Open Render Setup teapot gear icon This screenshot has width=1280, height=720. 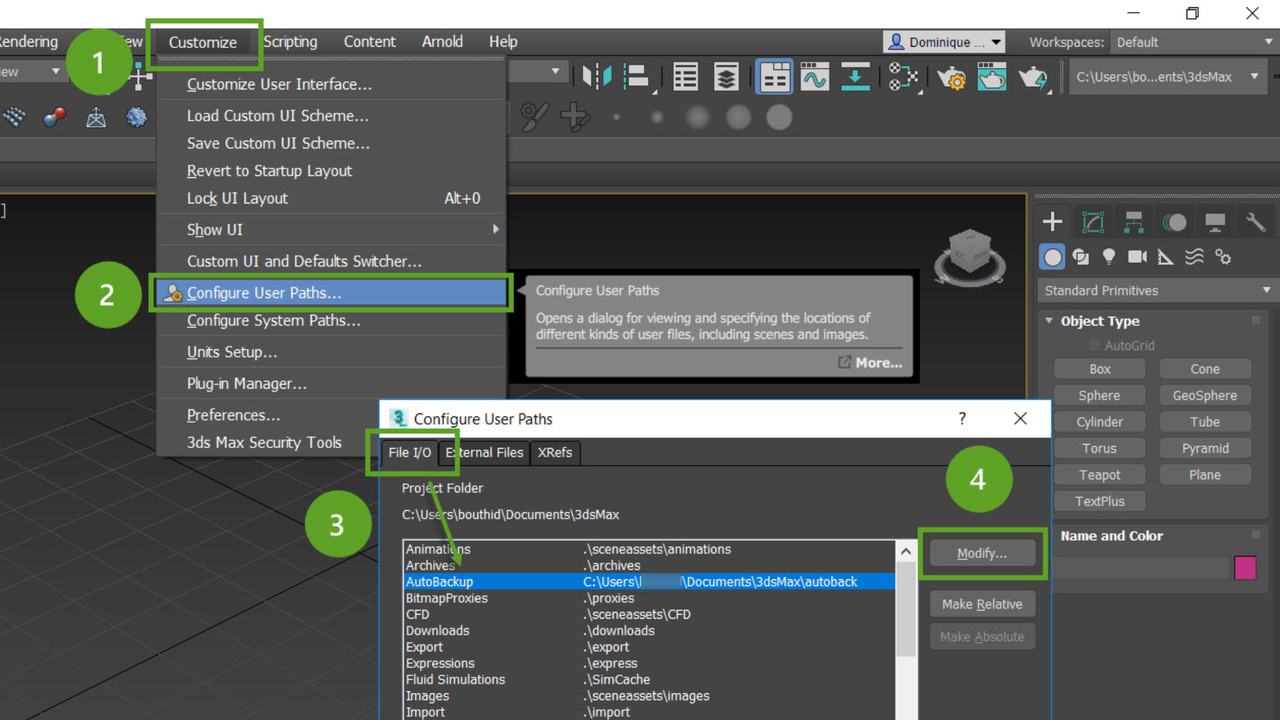tap(951, 77)
